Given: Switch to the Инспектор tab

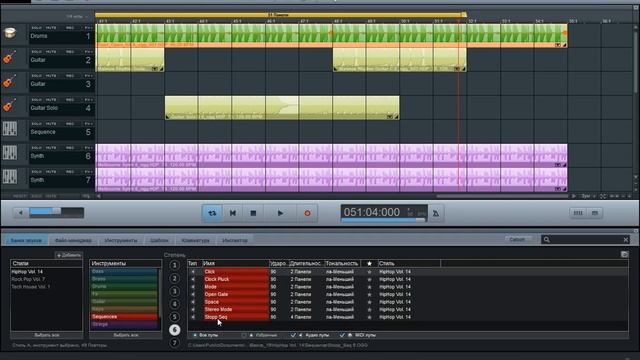Looking at the screenshot, I should [235, 240].
